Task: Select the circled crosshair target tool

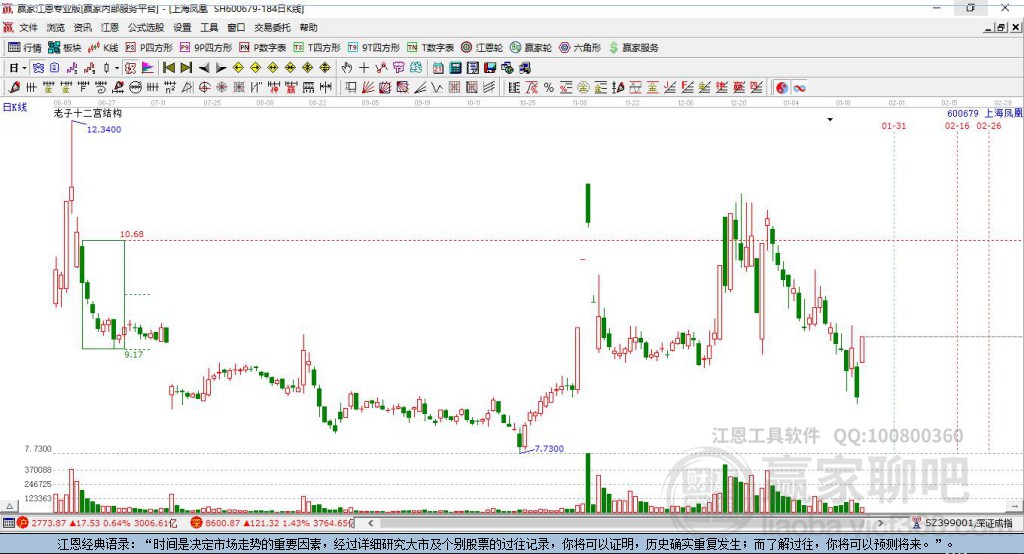Action: 204,88
